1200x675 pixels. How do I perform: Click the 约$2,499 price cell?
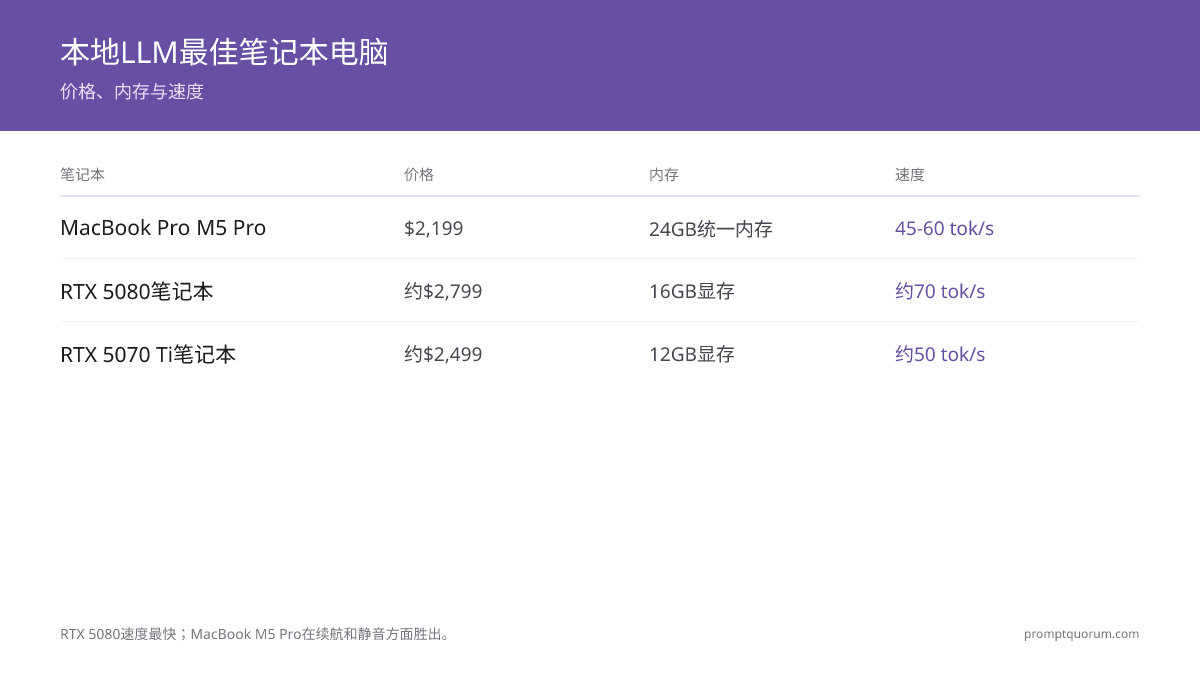click(443, 354)
